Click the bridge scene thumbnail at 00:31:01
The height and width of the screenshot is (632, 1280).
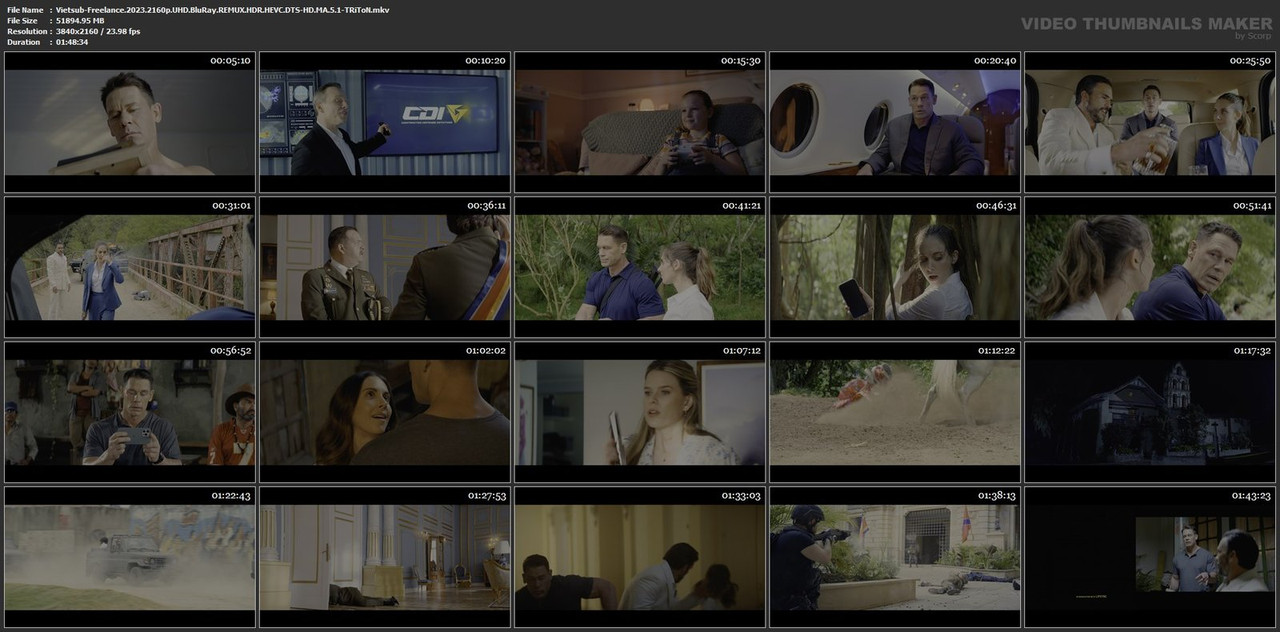click(x=130, y=267)
